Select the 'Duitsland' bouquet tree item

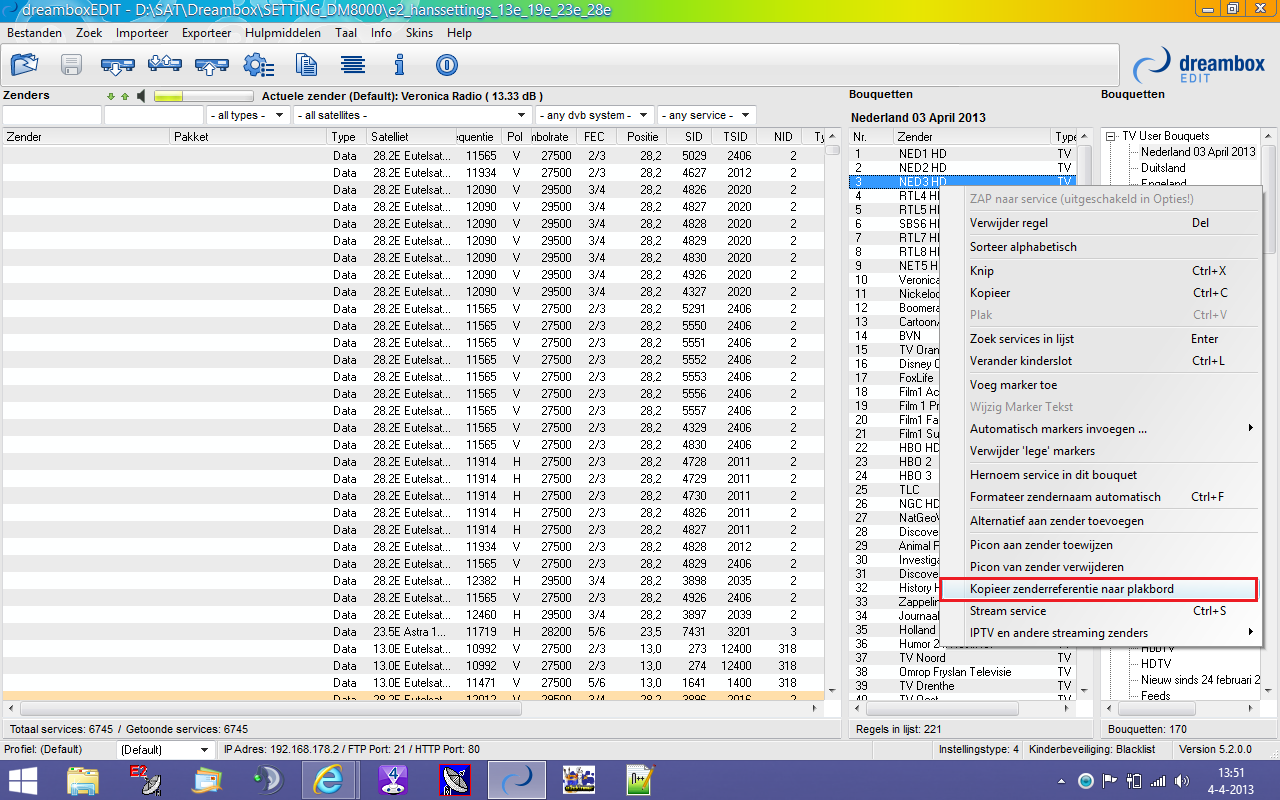point(1163,168)
